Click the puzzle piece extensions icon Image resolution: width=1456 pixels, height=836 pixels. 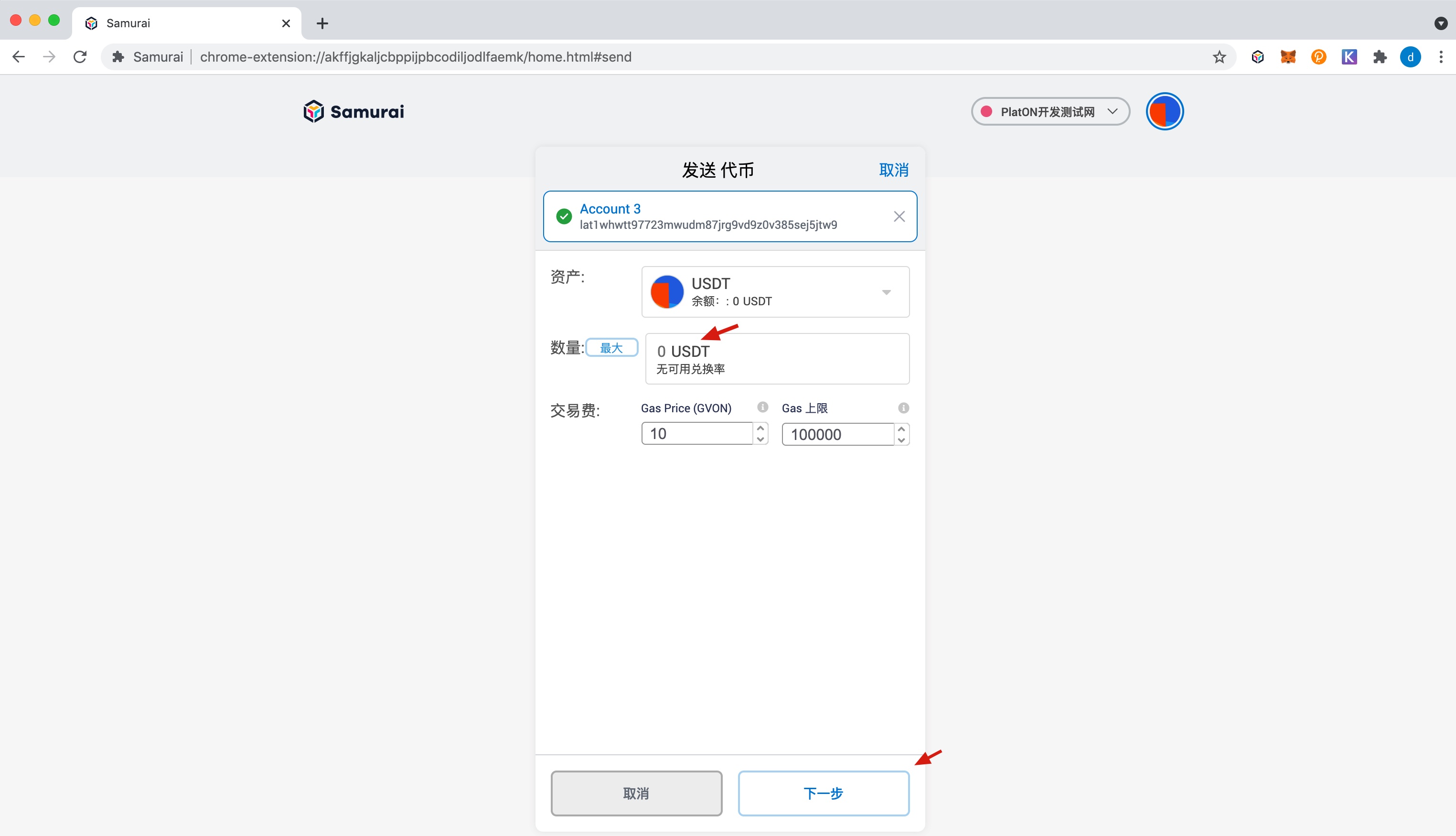click(1379, 57)
